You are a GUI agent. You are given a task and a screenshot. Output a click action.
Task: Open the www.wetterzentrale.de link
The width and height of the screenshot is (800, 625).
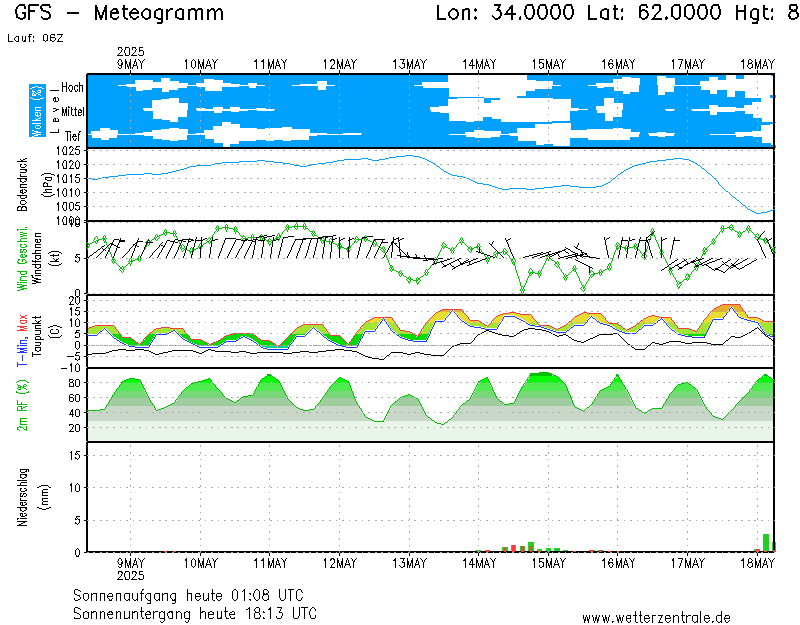point(656,618)
